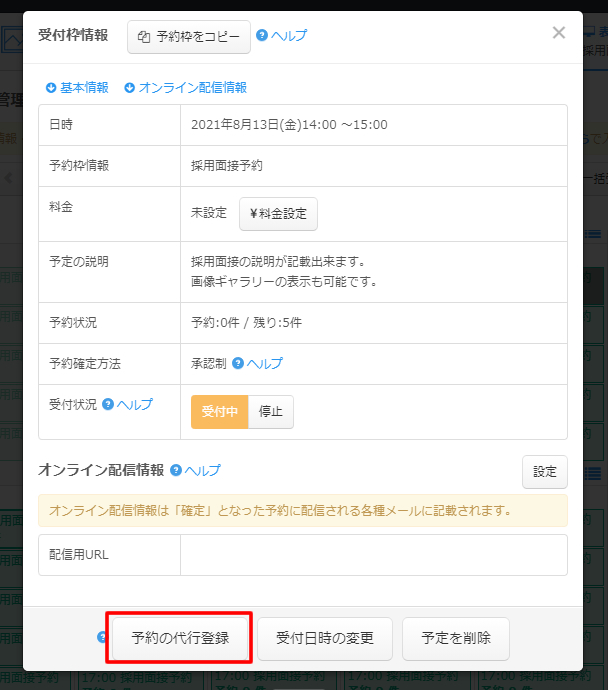The width and height of the screenshot is (608, 690).
Task: Click 予定を削除 to delete the schedule
Action: click(456, 639)
